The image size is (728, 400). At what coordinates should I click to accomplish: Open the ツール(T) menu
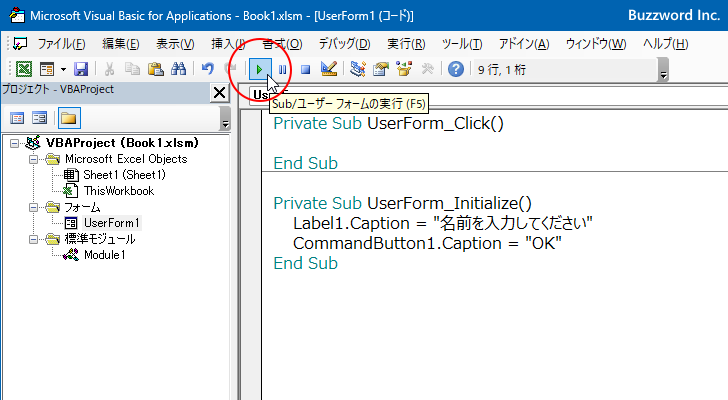(462, 44)
